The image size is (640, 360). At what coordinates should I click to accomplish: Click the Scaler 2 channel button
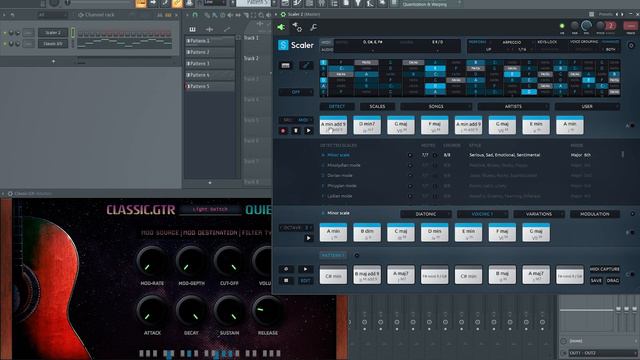[53, 33]
